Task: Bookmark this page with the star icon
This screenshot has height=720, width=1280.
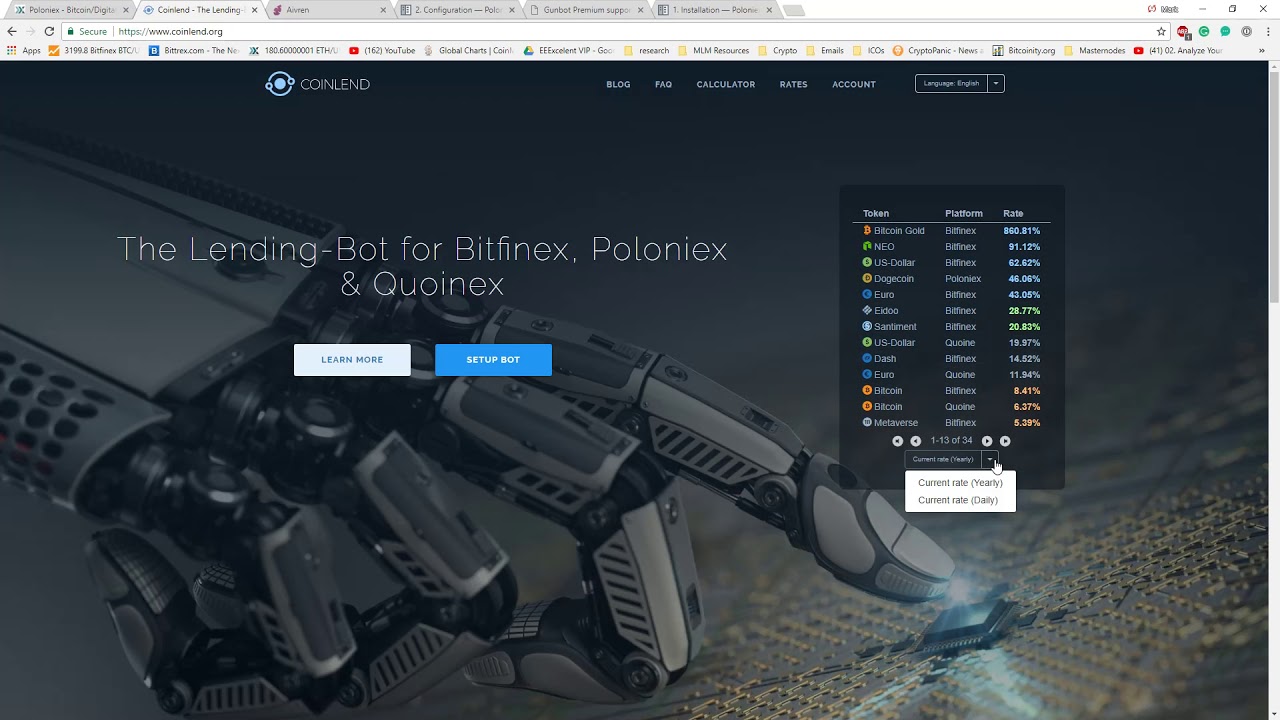Action: tap(1161, 31)
